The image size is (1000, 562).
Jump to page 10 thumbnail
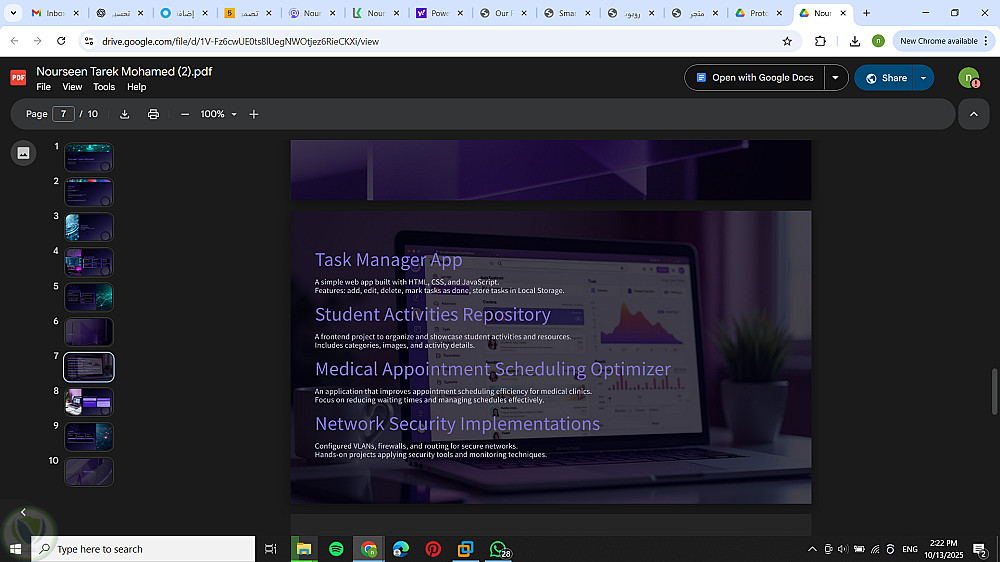[89, 472]
